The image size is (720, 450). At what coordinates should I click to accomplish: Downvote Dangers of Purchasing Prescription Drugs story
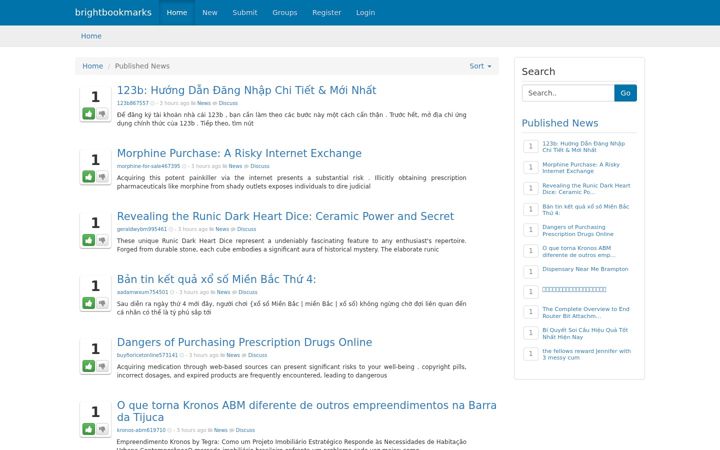coord(102,366)
